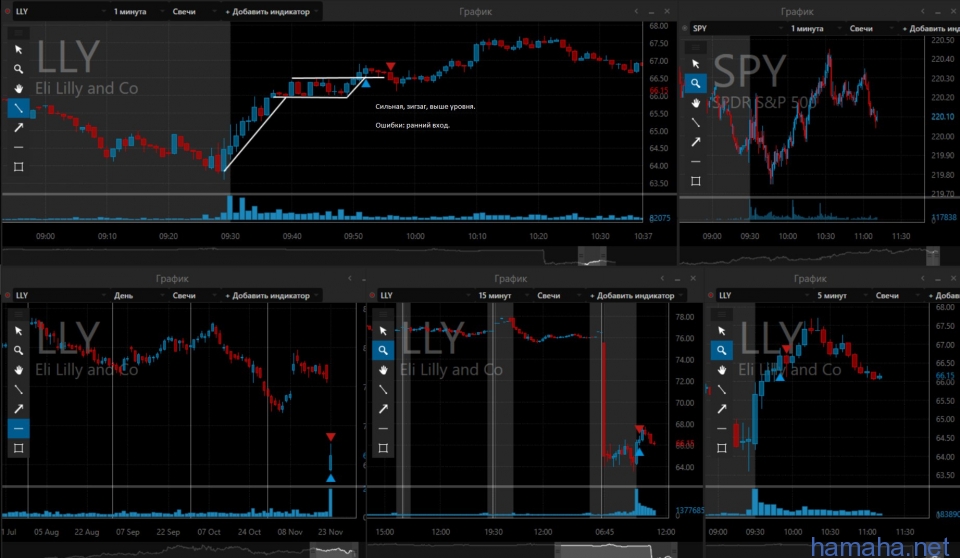Choose trend line tool in the SPY chart
Viewport: 960px width, 558px height.
pos(696,123)
